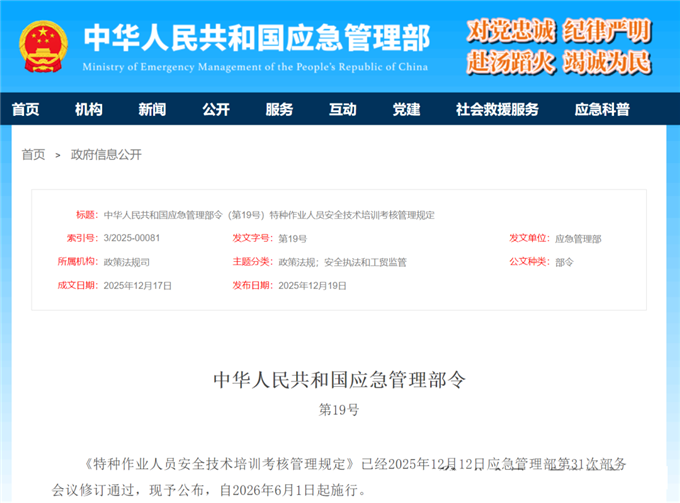Go to the 新闻 section

152,110
